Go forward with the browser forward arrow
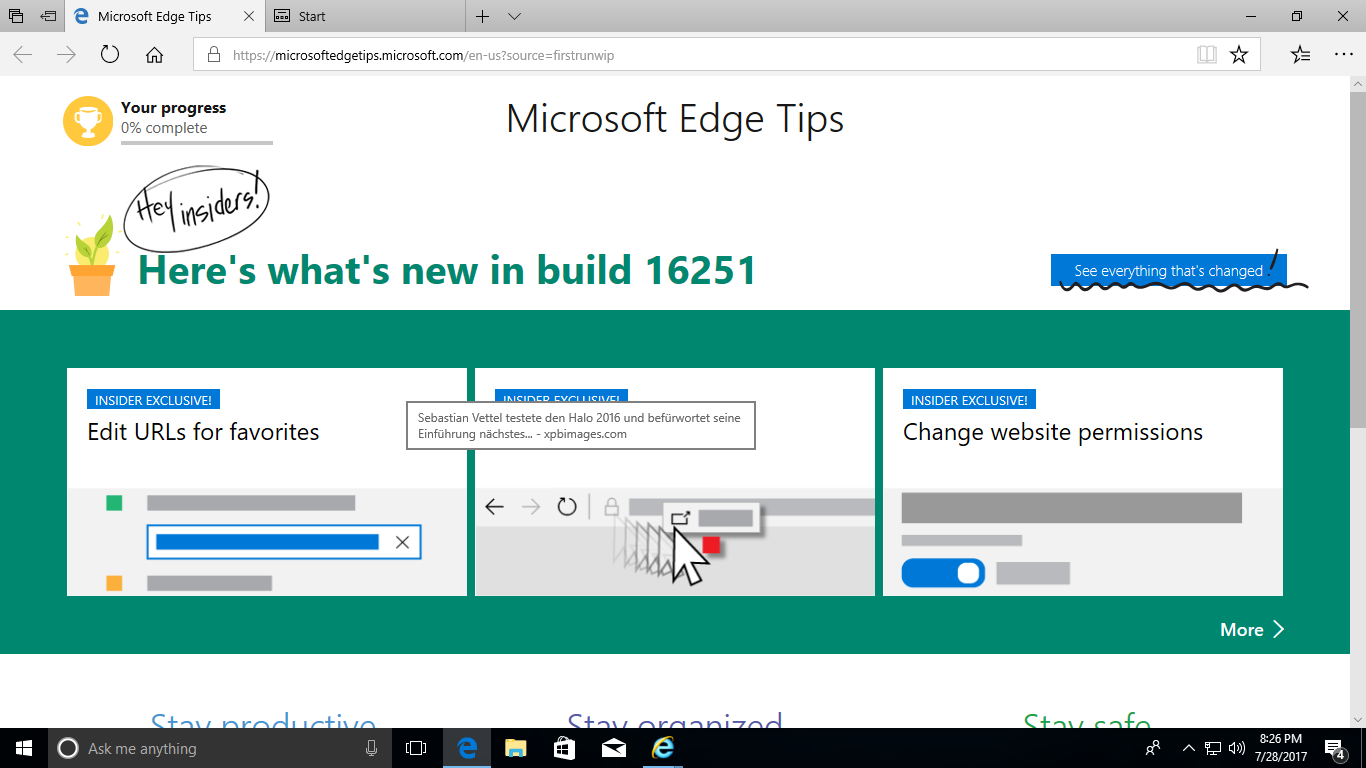Screen dimensions: 1366x768 (x=66, y=55)
